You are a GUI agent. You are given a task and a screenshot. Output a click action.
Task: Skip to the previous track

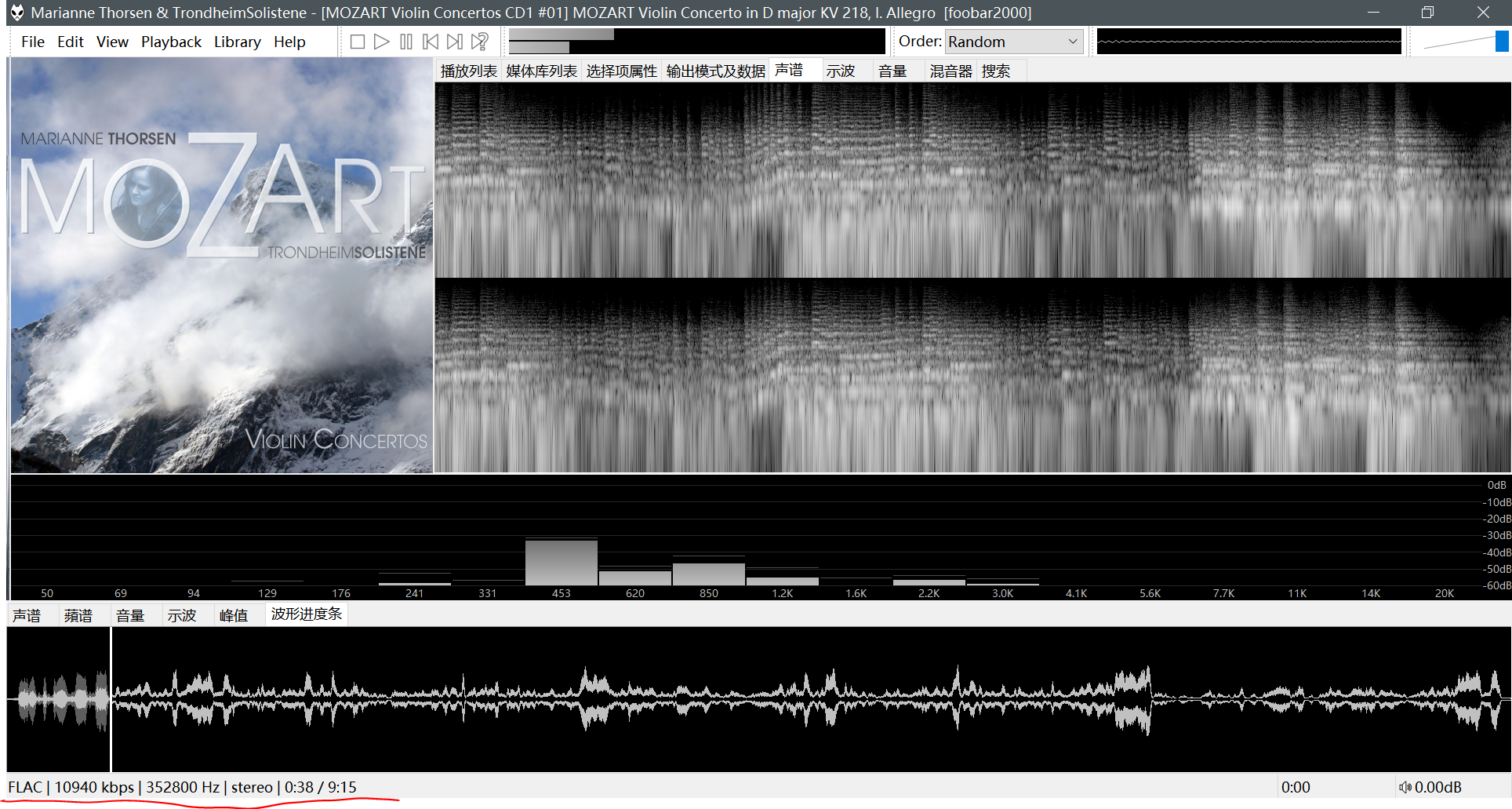coord(431,42)
